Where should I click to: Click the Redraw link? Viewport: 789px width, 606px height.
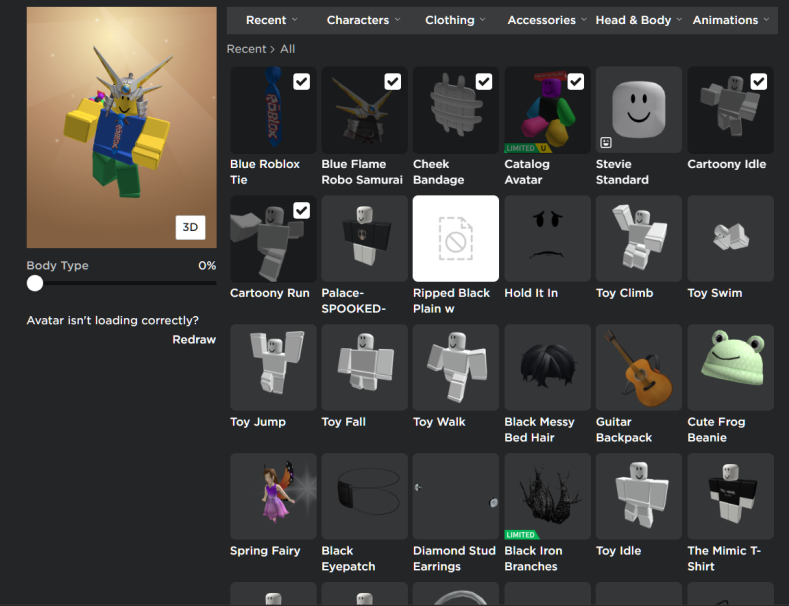coord(194,340)
